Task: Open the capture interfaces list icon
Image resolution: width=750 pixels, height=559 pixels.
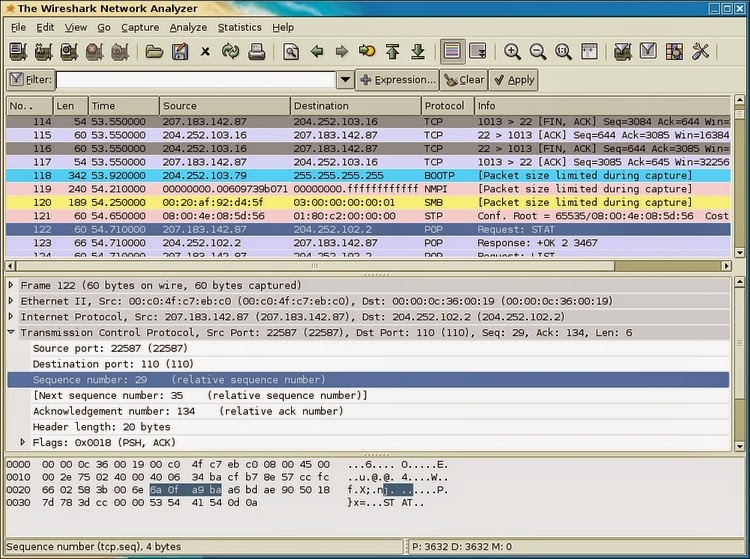Action: pos(18,51)
